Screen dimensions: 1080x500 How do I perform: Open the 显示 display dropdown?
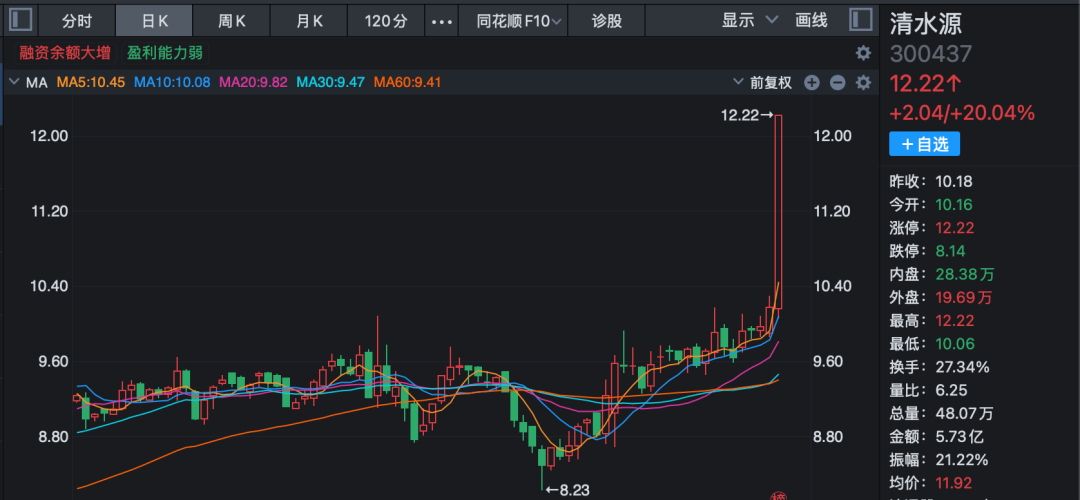pyautogui.click(x=749, y=20)
